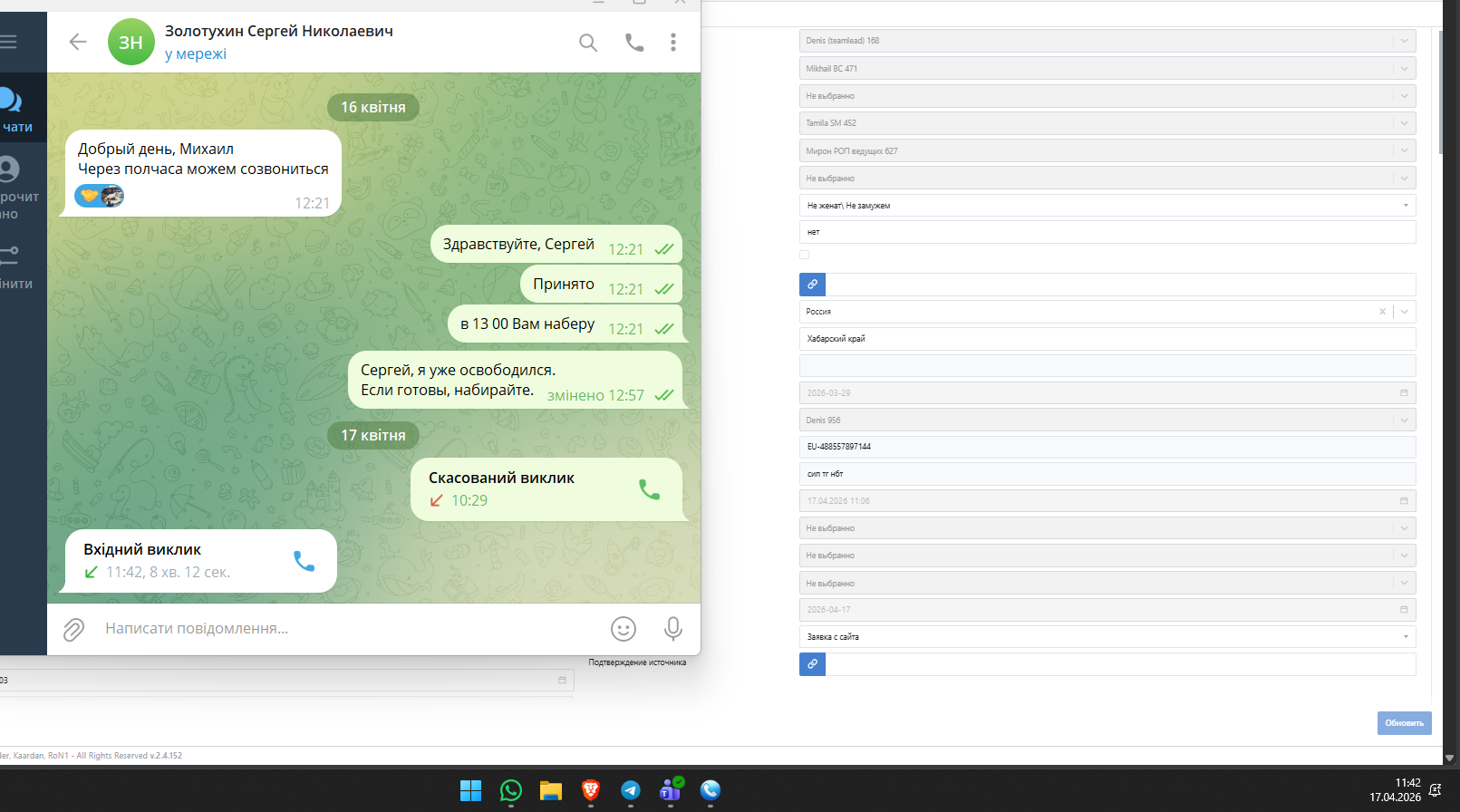Open profile of Золотухин Сергей Николаевич

[x=279, y=31]
